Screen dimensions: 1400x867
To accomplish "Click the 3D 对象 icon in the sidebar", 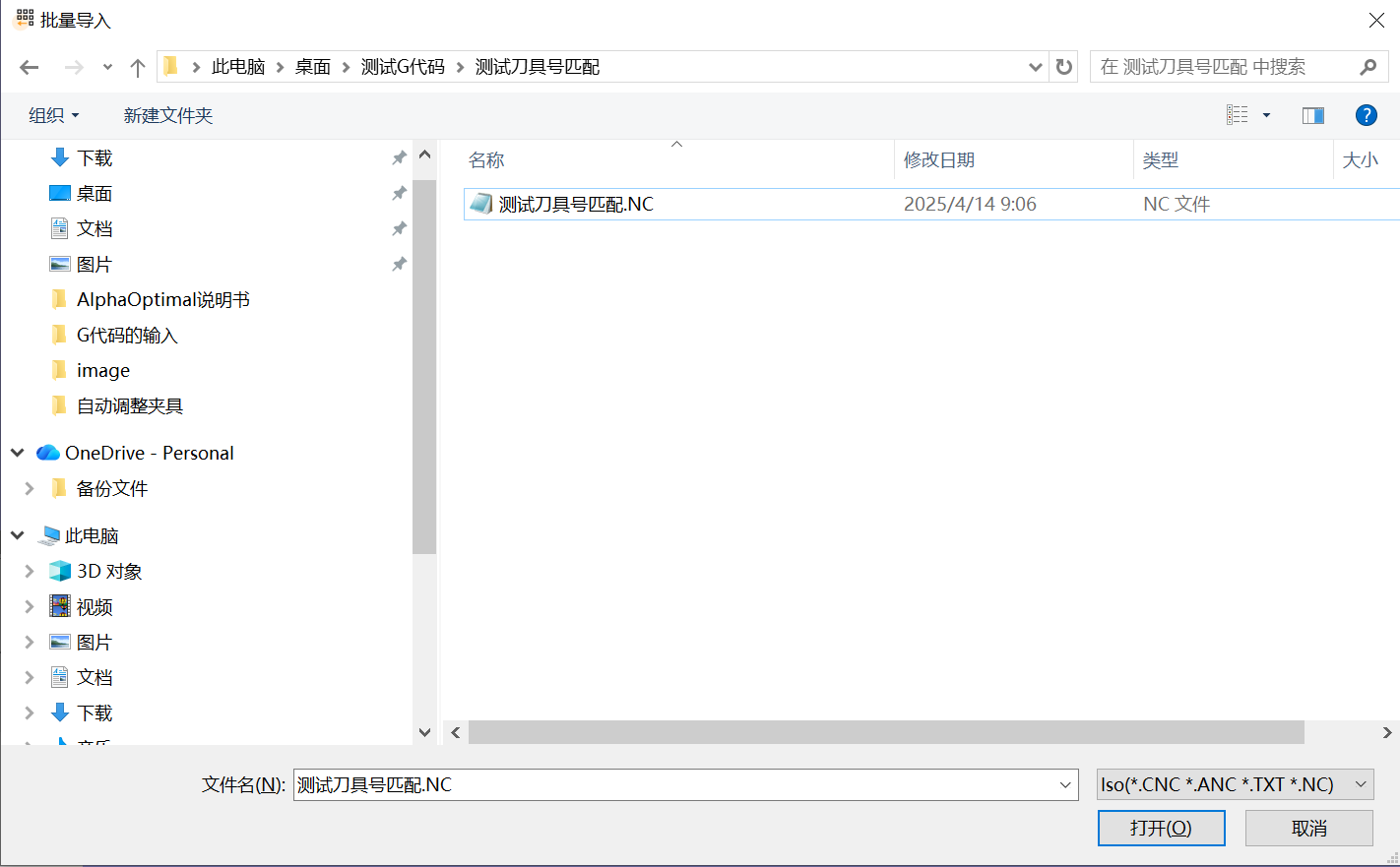I will [x=59, y=571].
